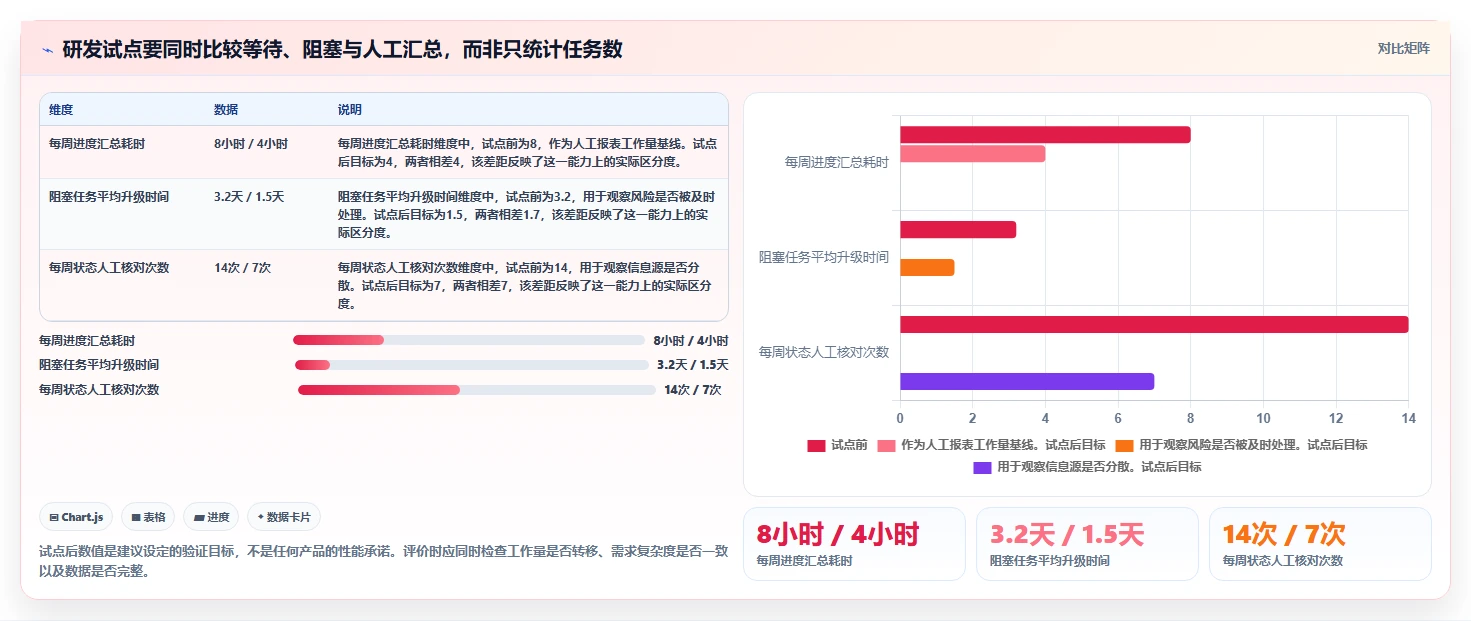
Task: Click x-axis tick label 0
Action: pyautogui.click(x=900, y=418)
